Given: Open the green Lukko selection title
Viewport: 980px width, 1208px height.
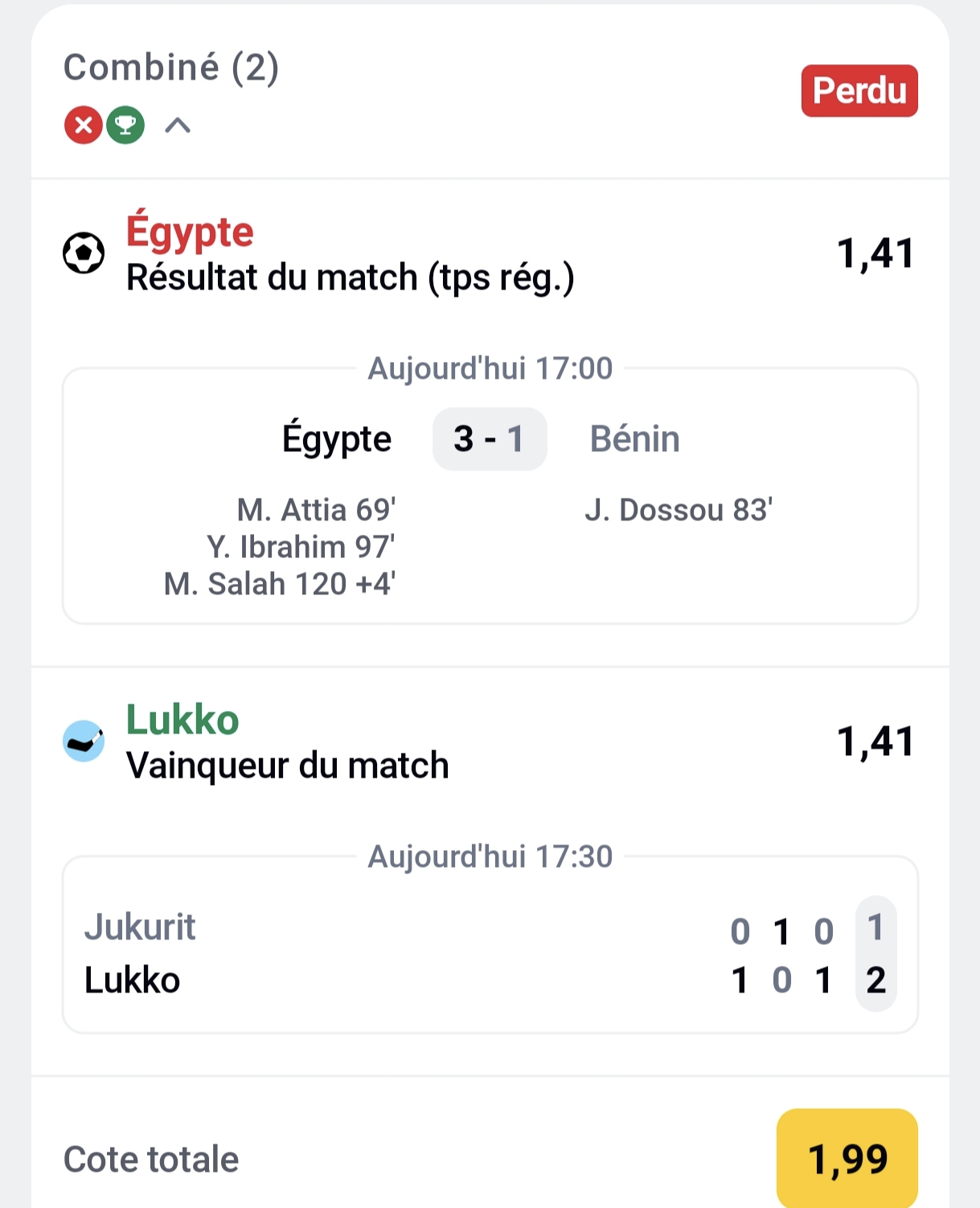Looking at the screenshot, I should [182, 720].
